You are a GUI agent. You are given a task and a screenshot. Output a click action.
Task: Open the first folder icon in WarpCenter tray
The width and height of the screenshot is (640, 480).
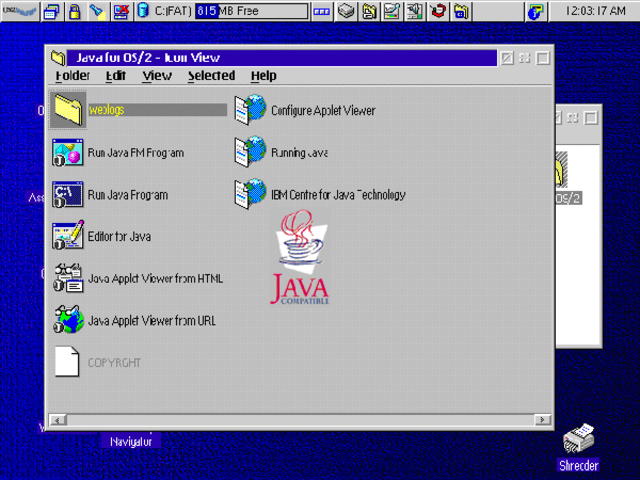click(369, 11)
